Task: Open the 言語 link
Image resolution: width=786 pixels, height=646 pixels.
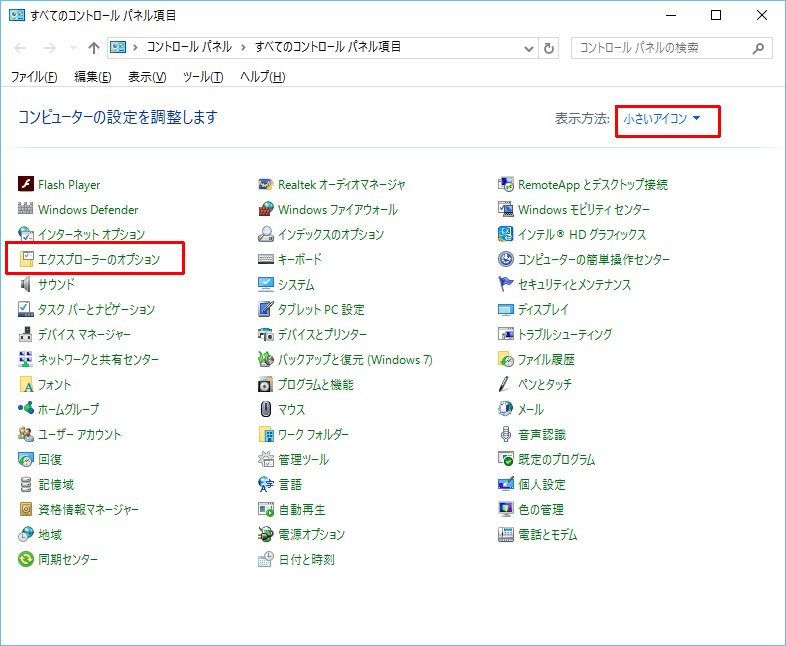Action: (x=290, y=484)
